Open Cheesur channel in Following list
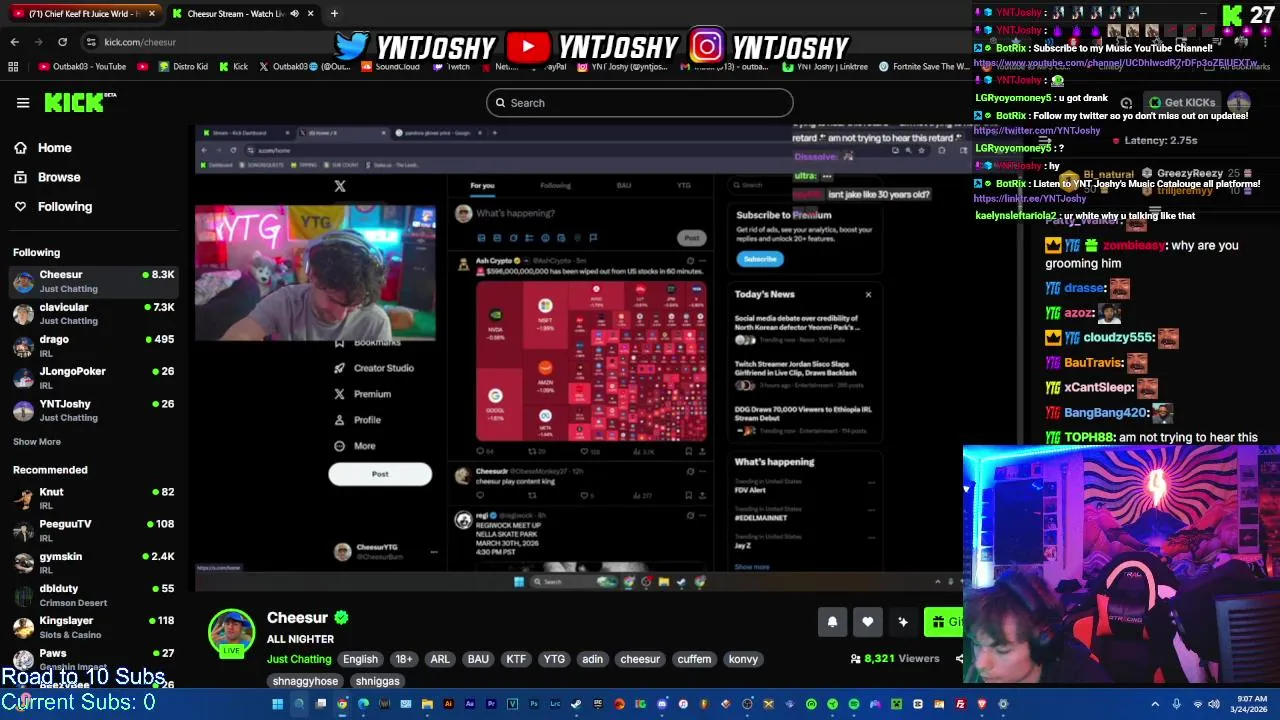The image size is (1280, 720). (93, 282)
